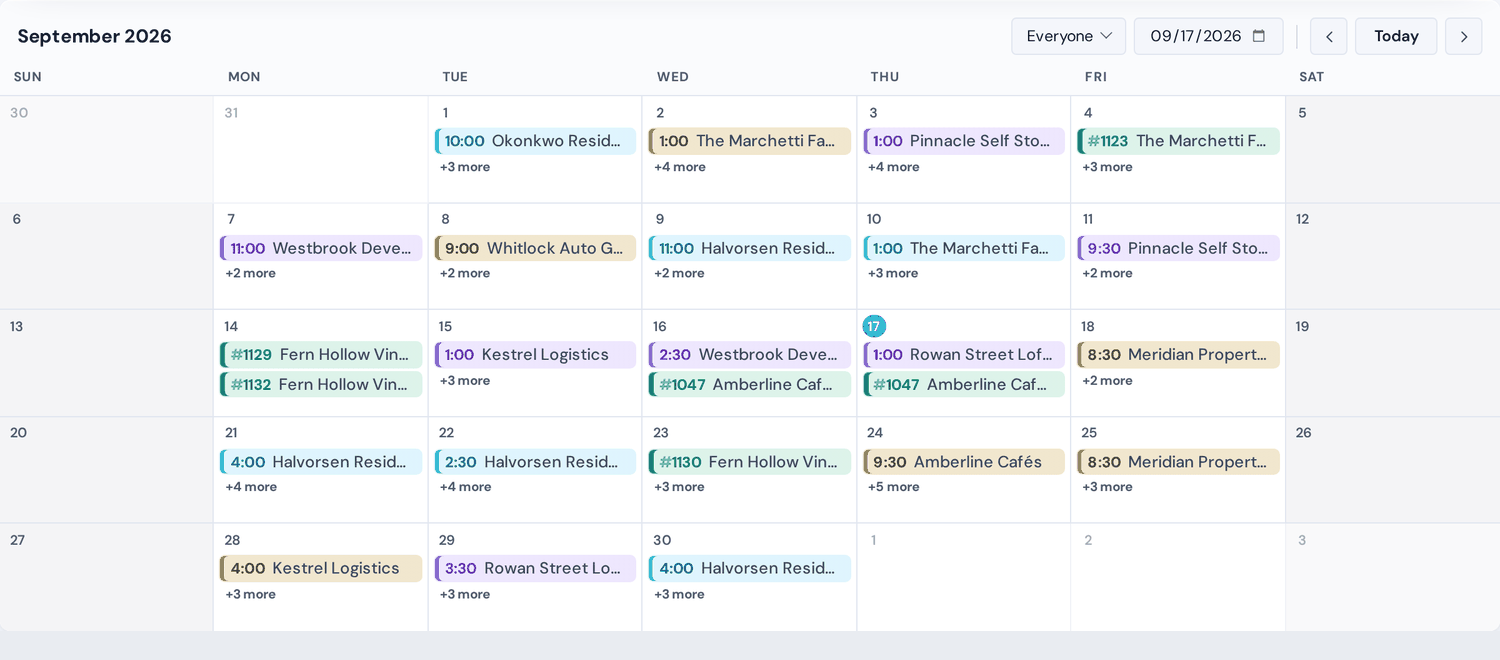Open job #1123 The Marchetti Family
Screen dimensions: 1500x660
click(1178, 141)
